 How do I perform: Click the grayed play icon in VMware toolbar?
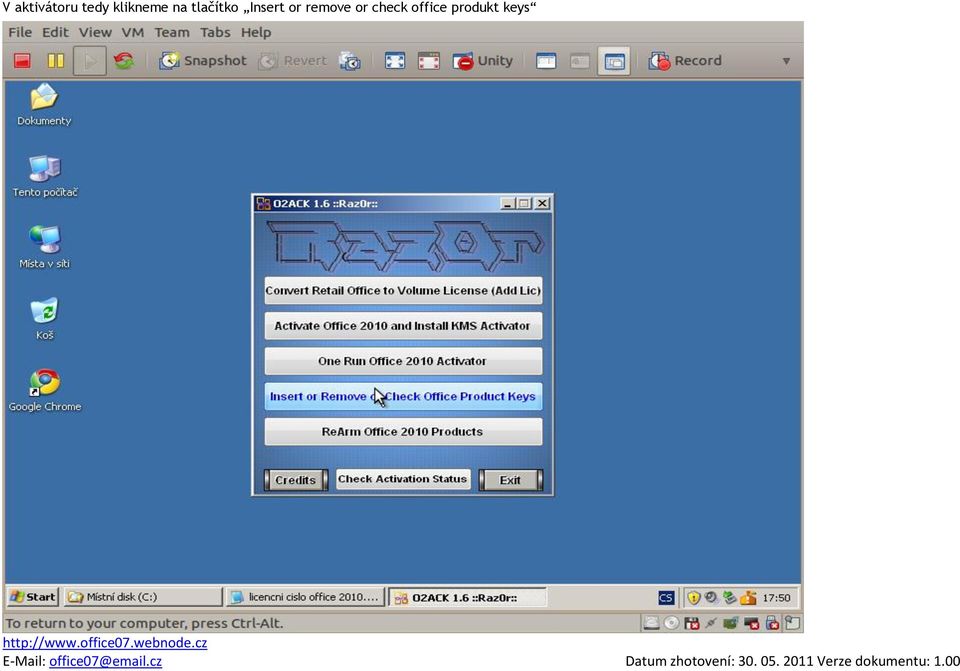pyautogui.click(x=90, y=61)
